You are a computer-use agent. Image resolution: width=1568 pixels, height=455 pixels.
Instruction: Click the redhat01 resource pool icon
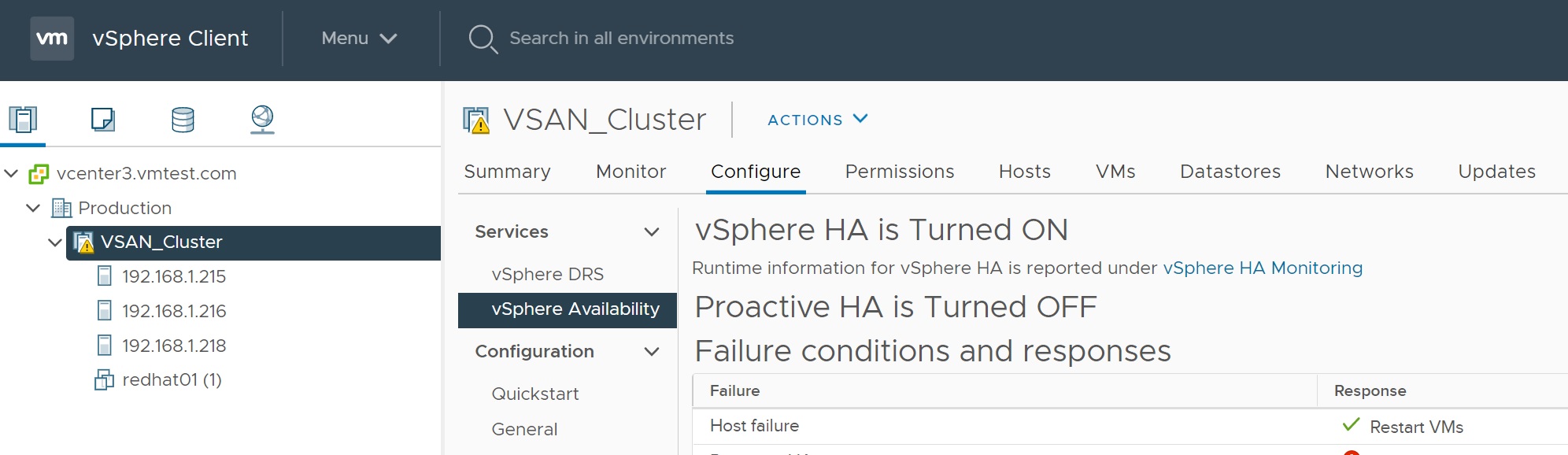click(104, 380)
